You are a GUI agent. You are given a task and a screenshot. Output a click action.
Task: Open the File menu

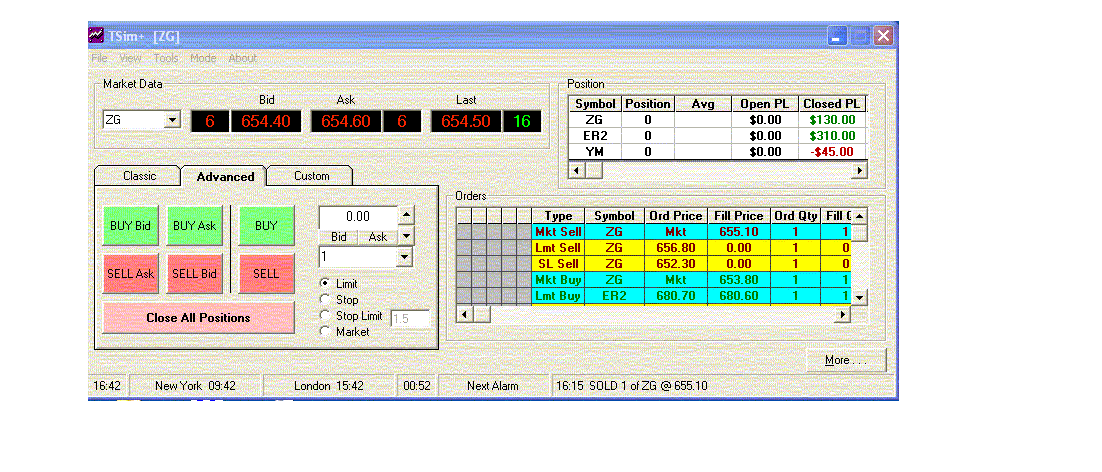pos(99,58)
